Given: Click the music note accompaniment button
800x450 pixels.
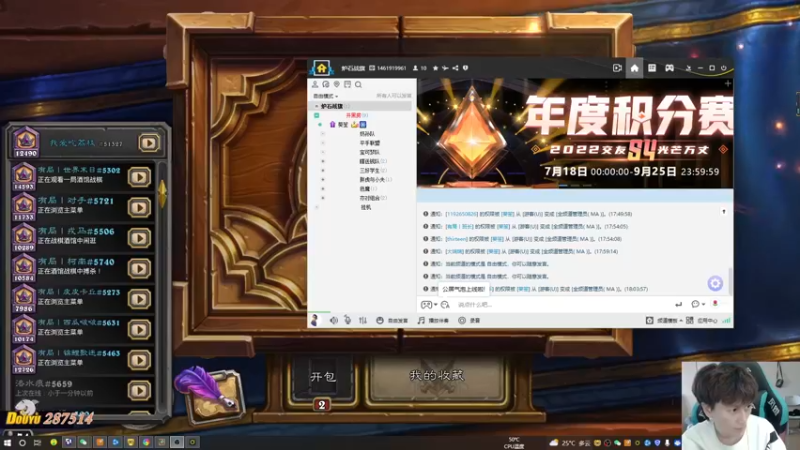Looking at the screenshot, I should point(433,320).
